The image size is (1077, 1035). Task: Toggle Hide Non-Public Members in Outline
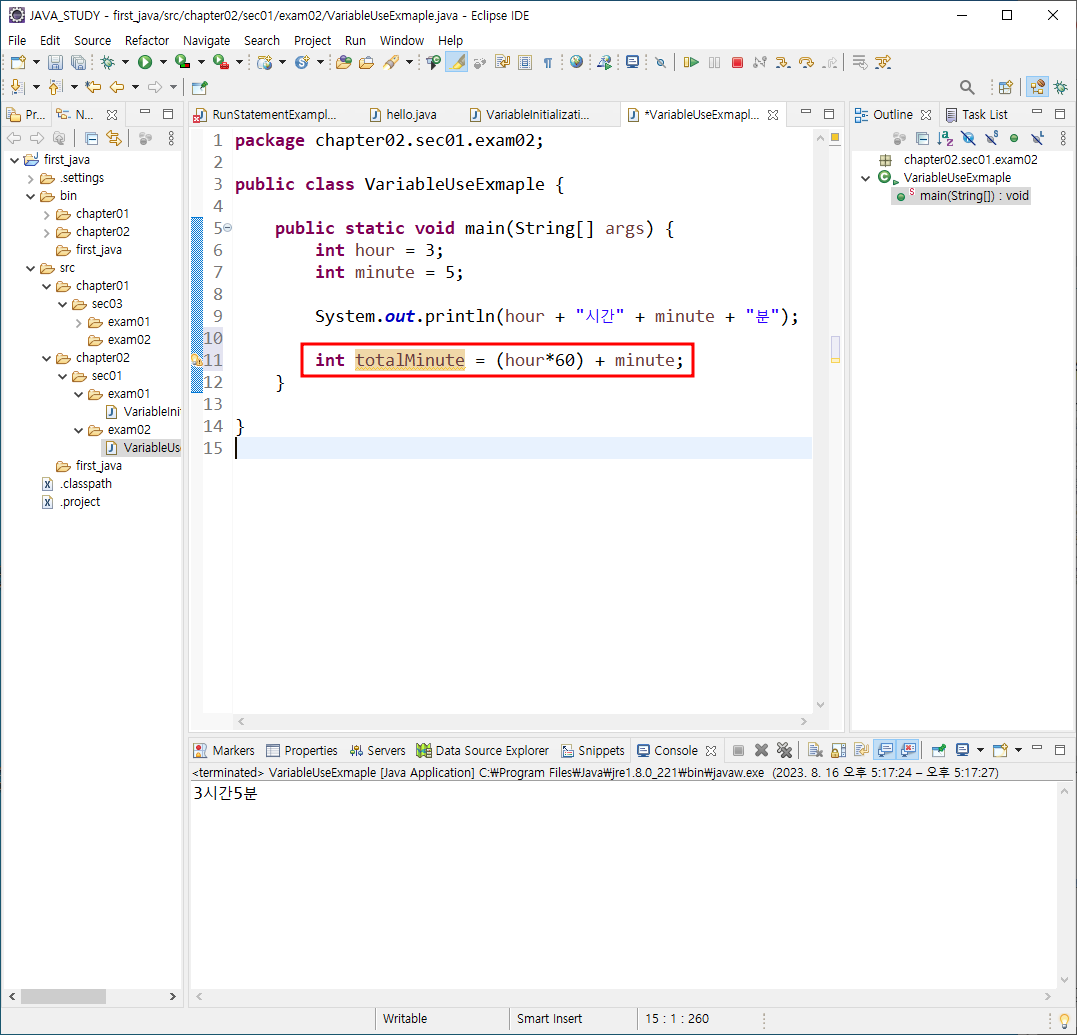pos(1014,139)
